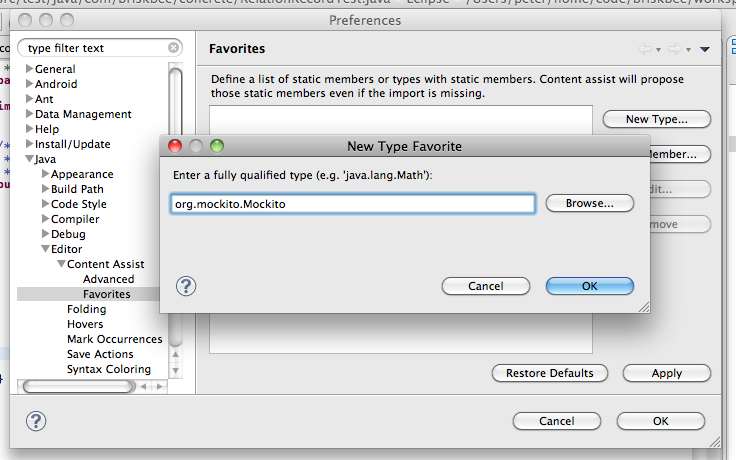The width and height of the screenshot is (736, 460).
Task: Go forward using the right navigation arrow
Action: tap(675, 49)
